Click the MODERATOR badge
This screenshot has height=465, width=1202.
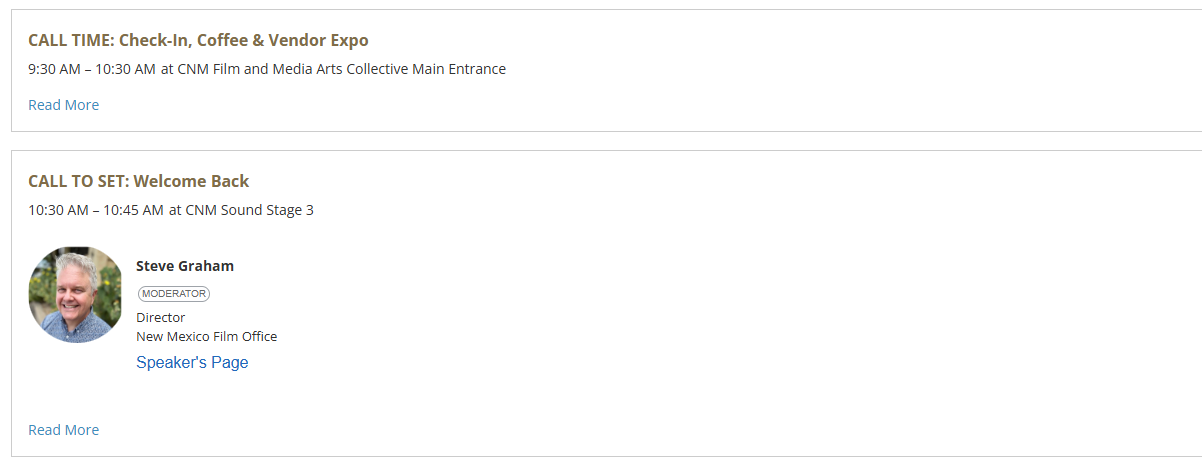(x=174, y=294)
